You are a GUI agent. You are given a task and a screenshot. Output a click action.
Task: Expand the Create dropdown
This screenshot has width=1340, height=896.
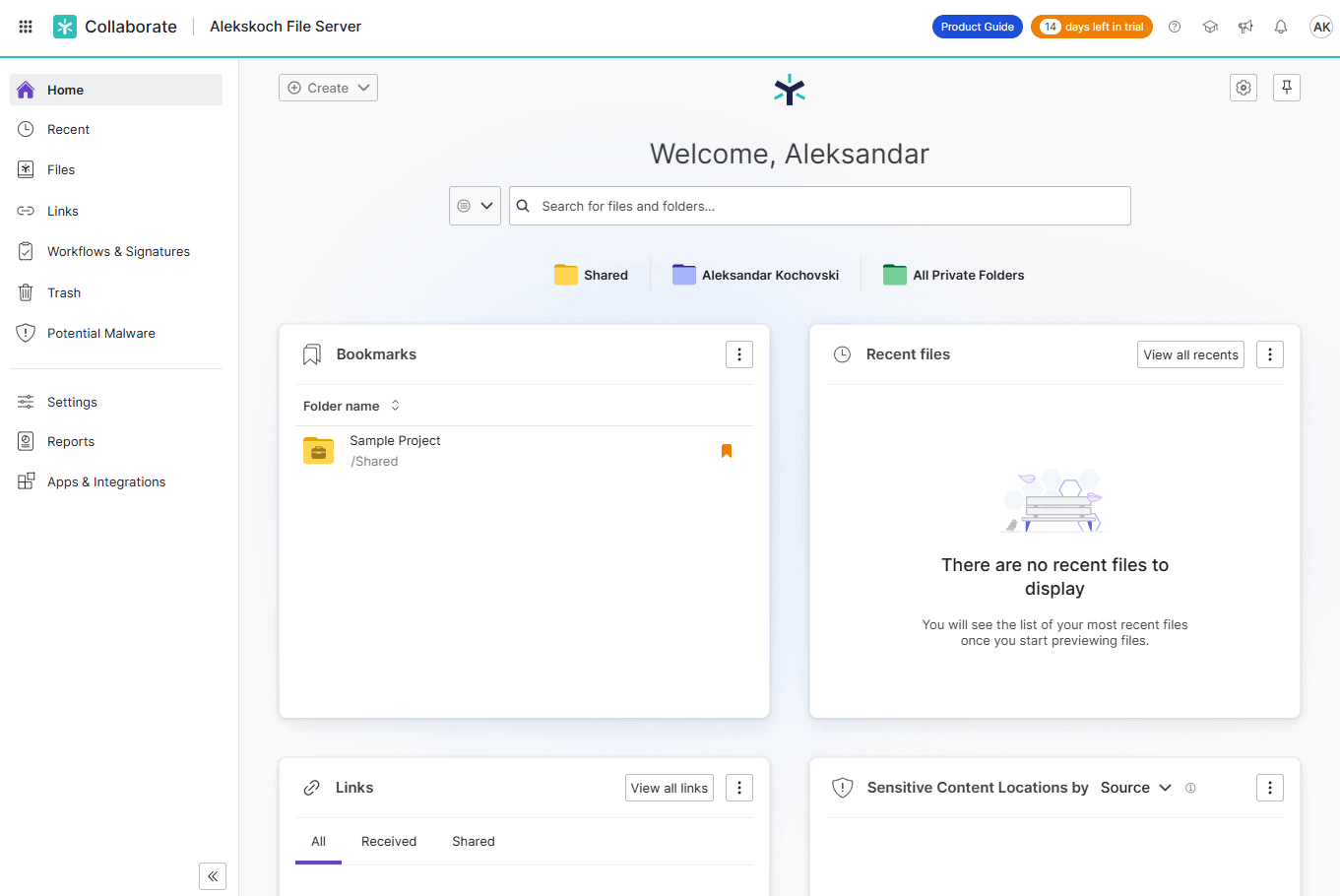coord(328,88)
